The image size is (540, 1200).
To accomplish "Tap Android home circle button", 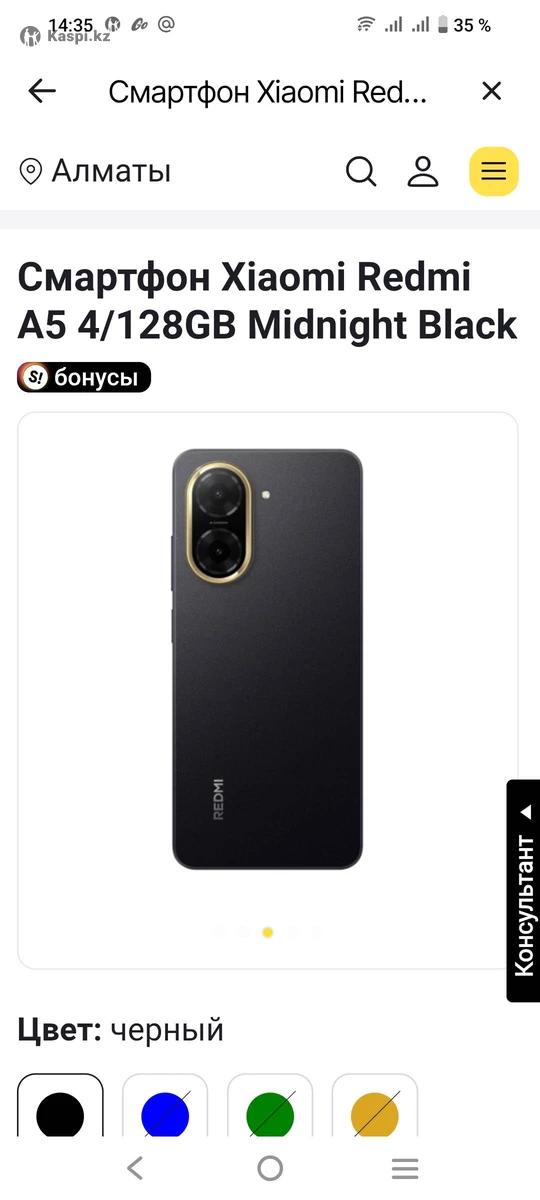I will 270,1168.
